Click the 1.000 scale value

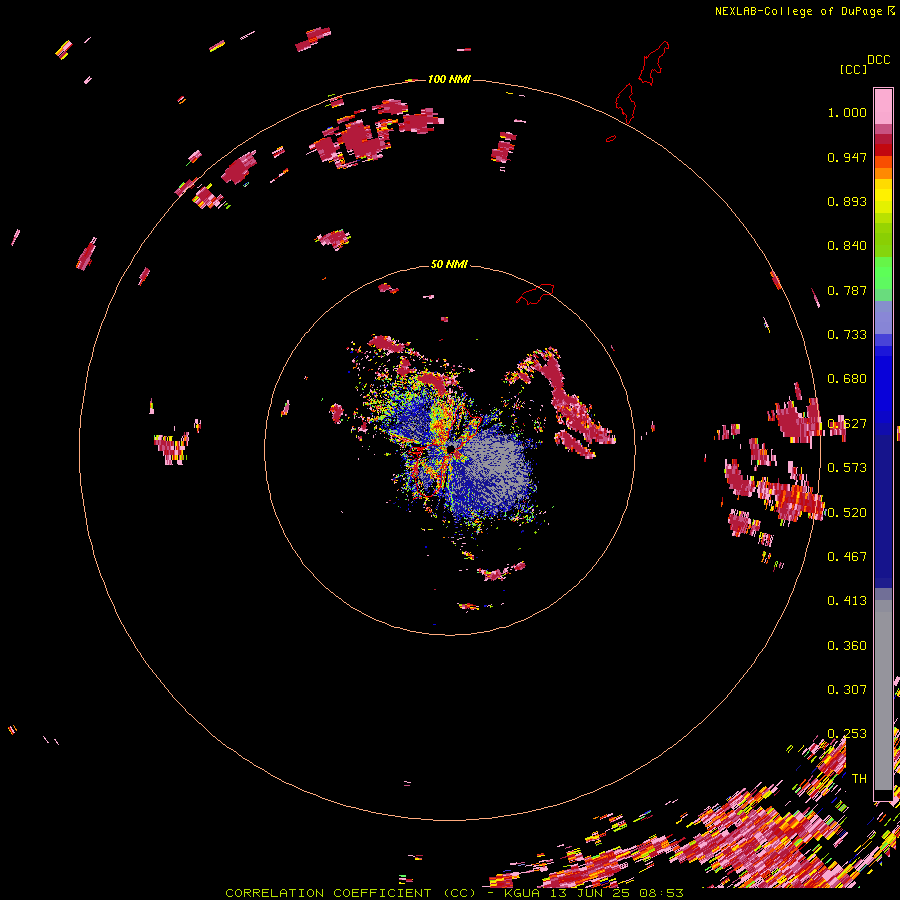[847, 112]
